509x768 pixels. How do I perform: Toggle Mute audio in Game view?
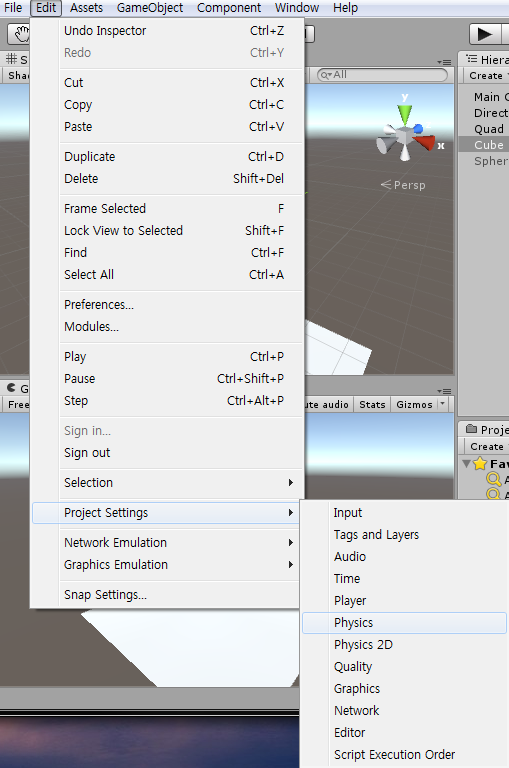point(326,405)
